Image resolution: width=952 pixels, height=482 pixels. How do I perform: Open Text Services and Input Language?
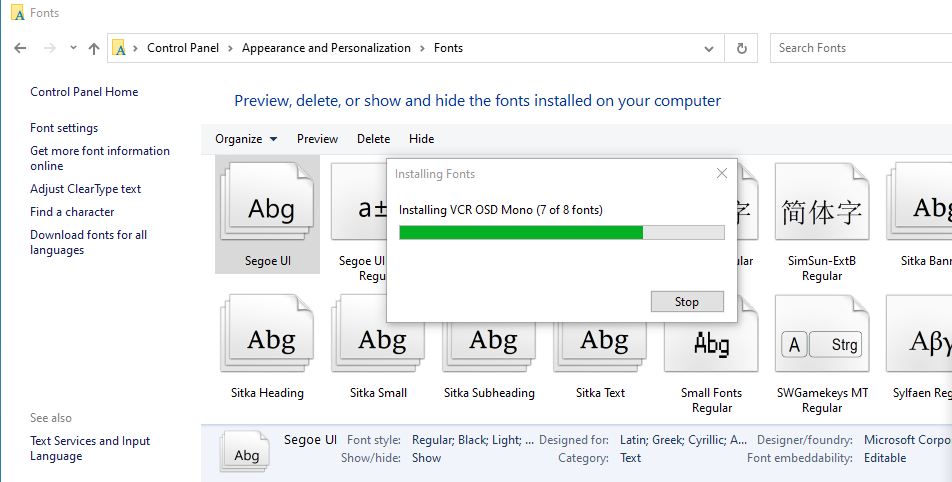90,448
